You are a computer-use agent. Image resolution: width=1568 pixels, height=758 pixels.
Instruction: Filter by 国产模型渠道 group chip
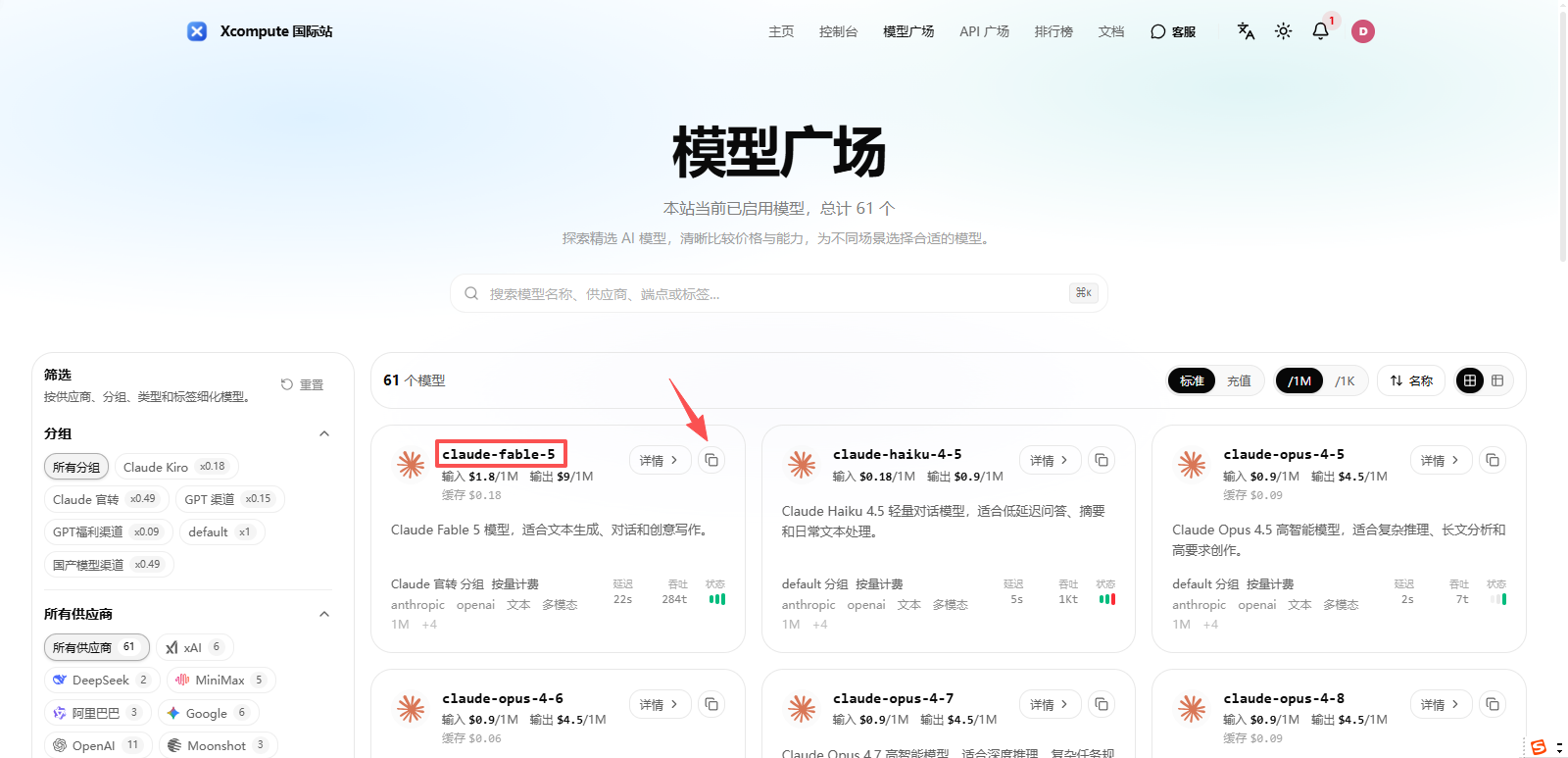[x=109, y=564]
